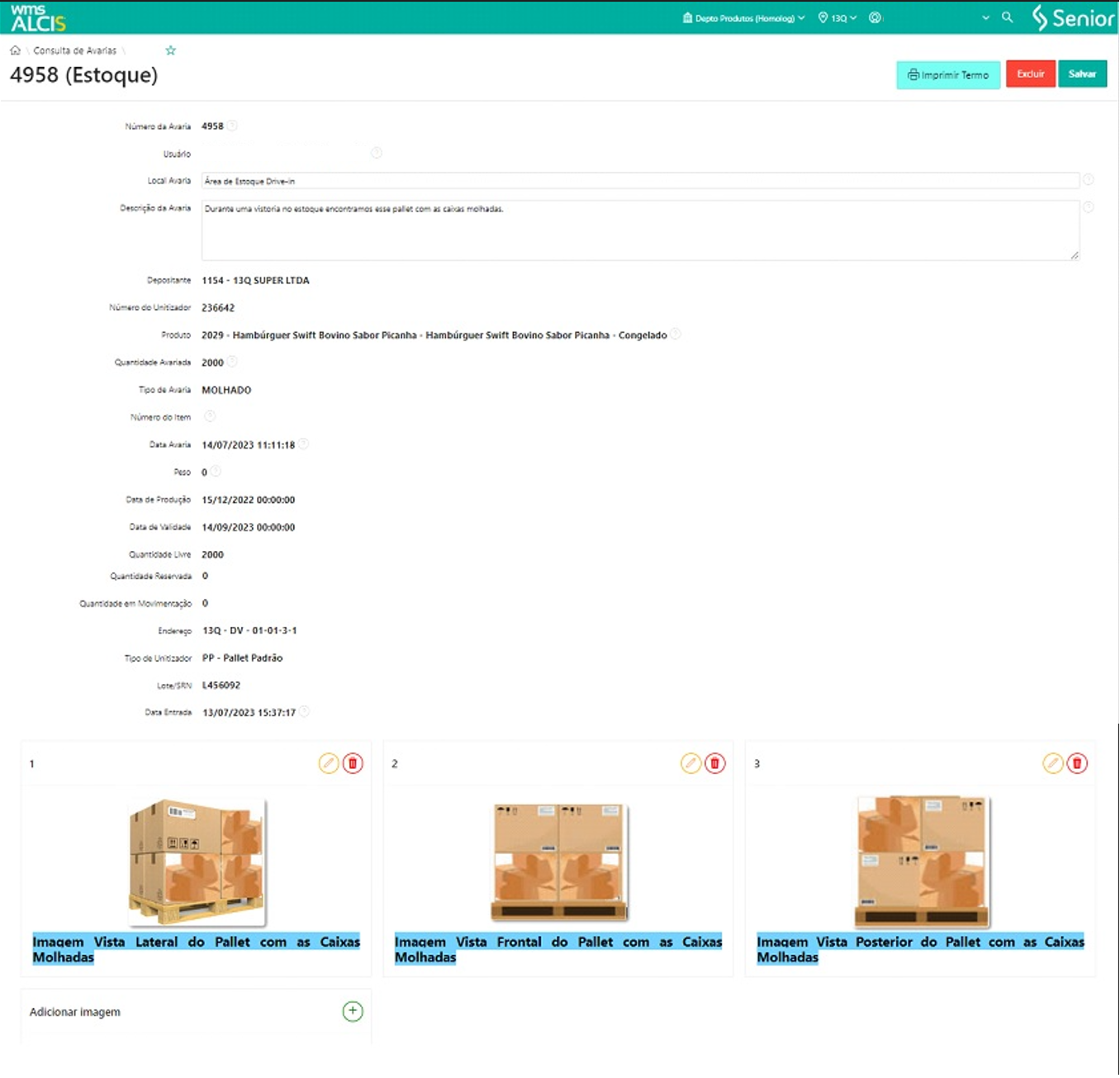
Task: Click the date '14/07/2023 11:11:18'
Action: pyautogui.click(x=249, y=444)
